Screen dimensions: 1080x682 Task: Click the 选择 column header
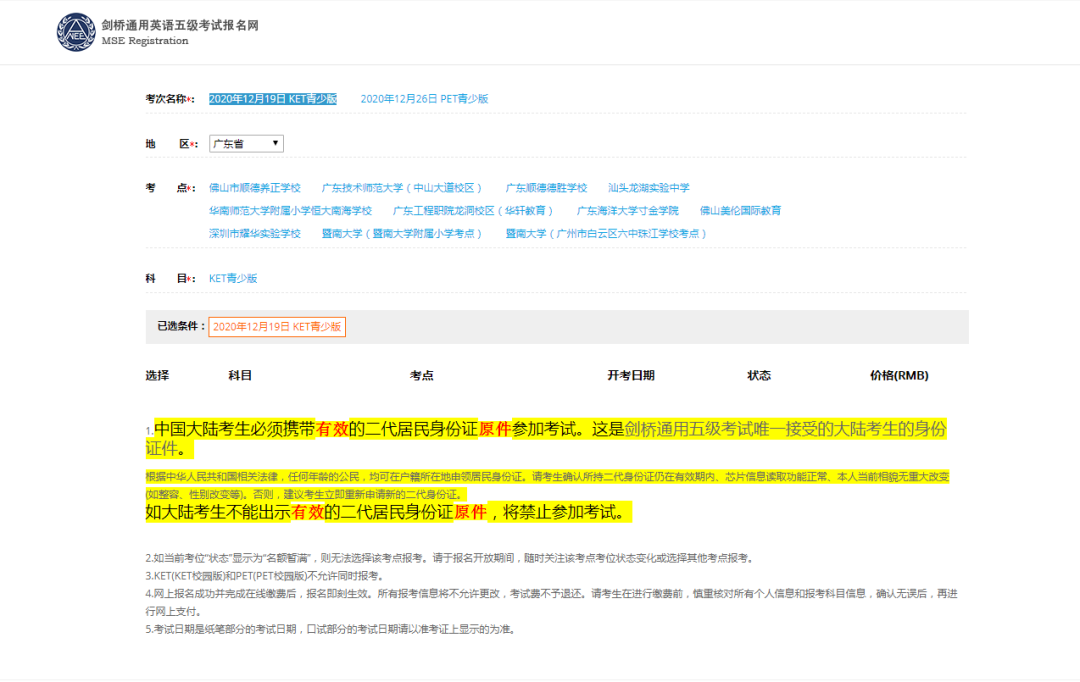click(x=157, y=375)
